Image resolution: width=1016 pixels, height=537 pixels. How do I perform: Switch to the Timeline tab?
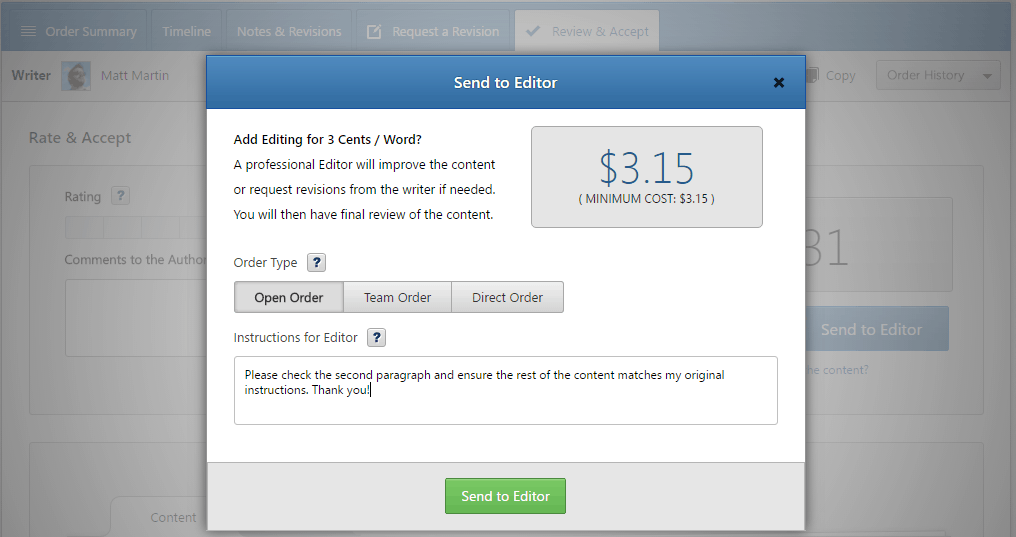click(x=186, y=32)
